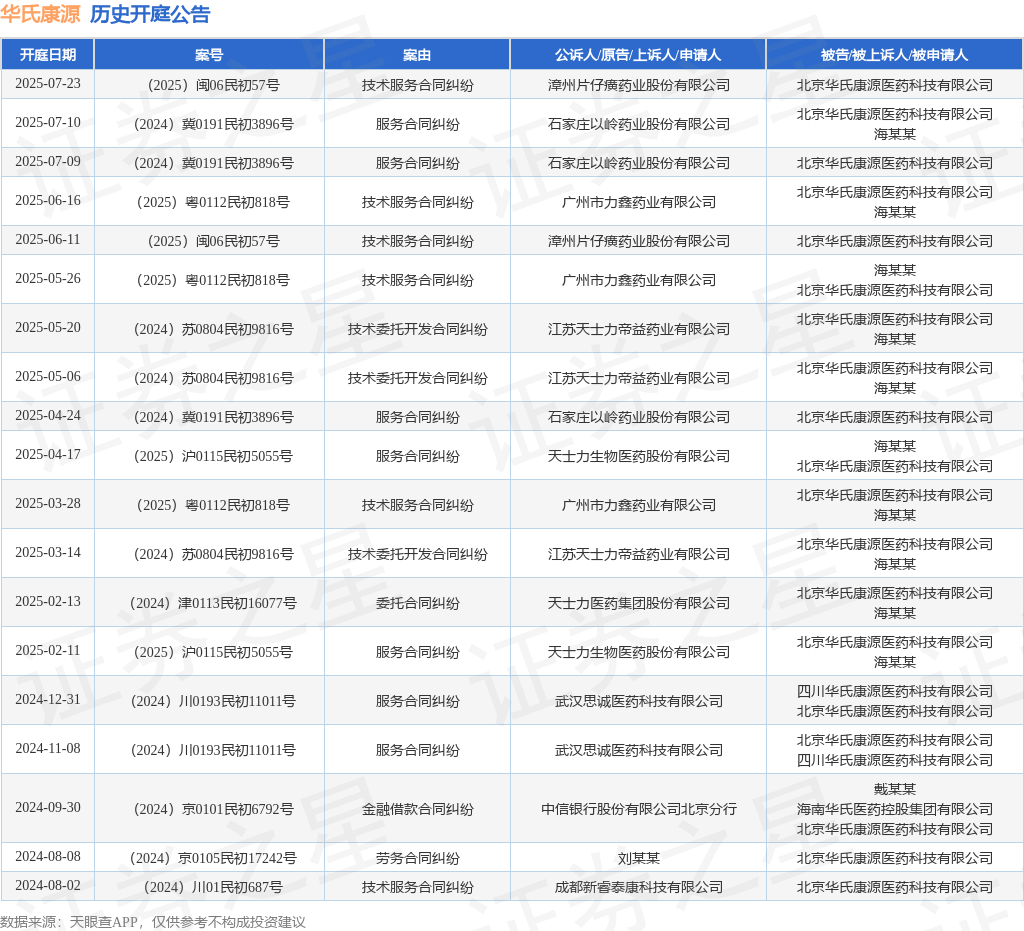This screenshot has width=1024, height=931.
Task: Click case number in the 2024-12-31 row
Action: click(213, 701)
